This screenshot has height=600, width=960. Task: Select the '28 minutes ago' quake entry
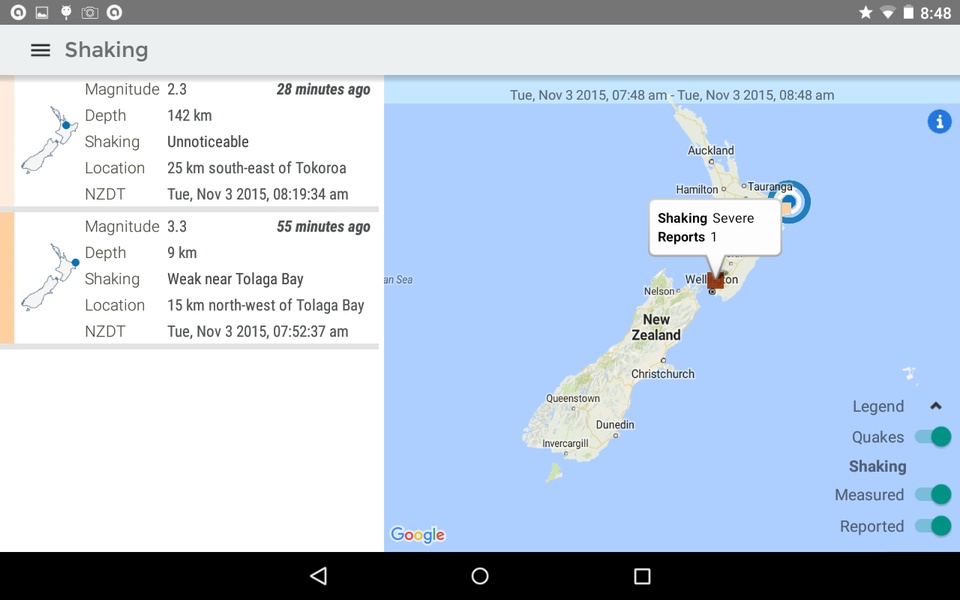(190, 141)
